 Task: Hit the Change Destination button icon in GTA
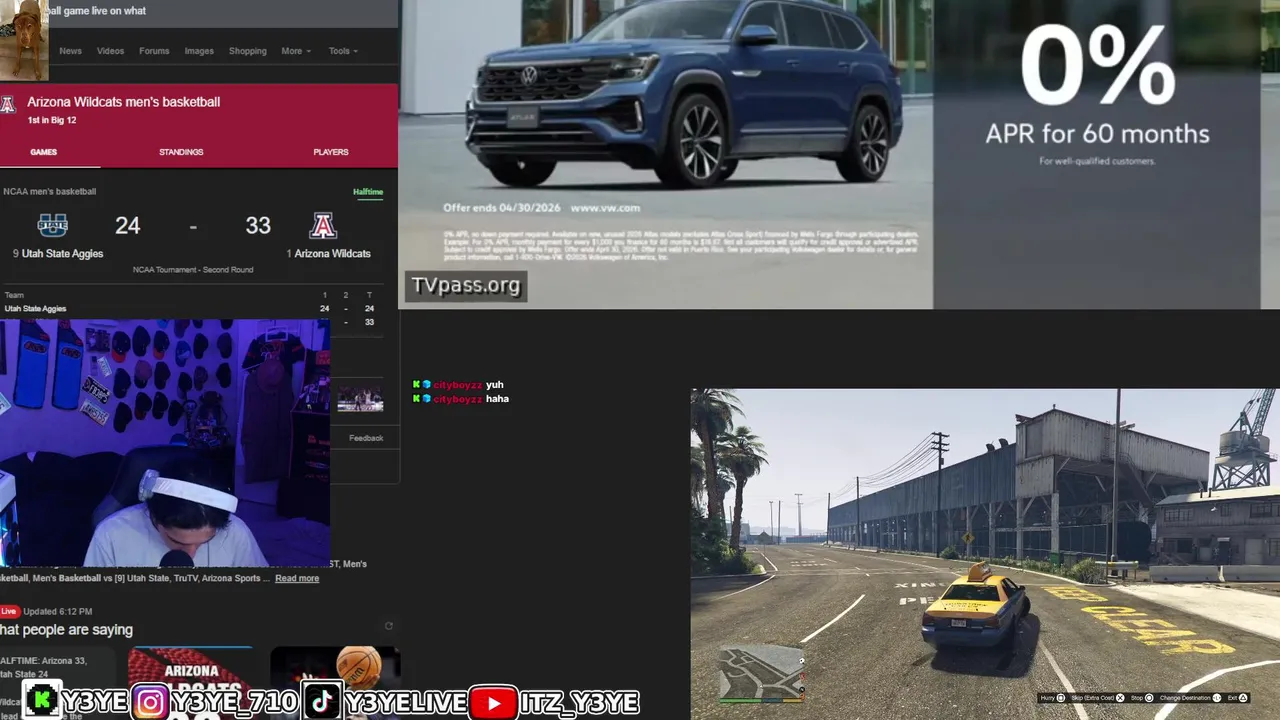(x=1217, y=698)
